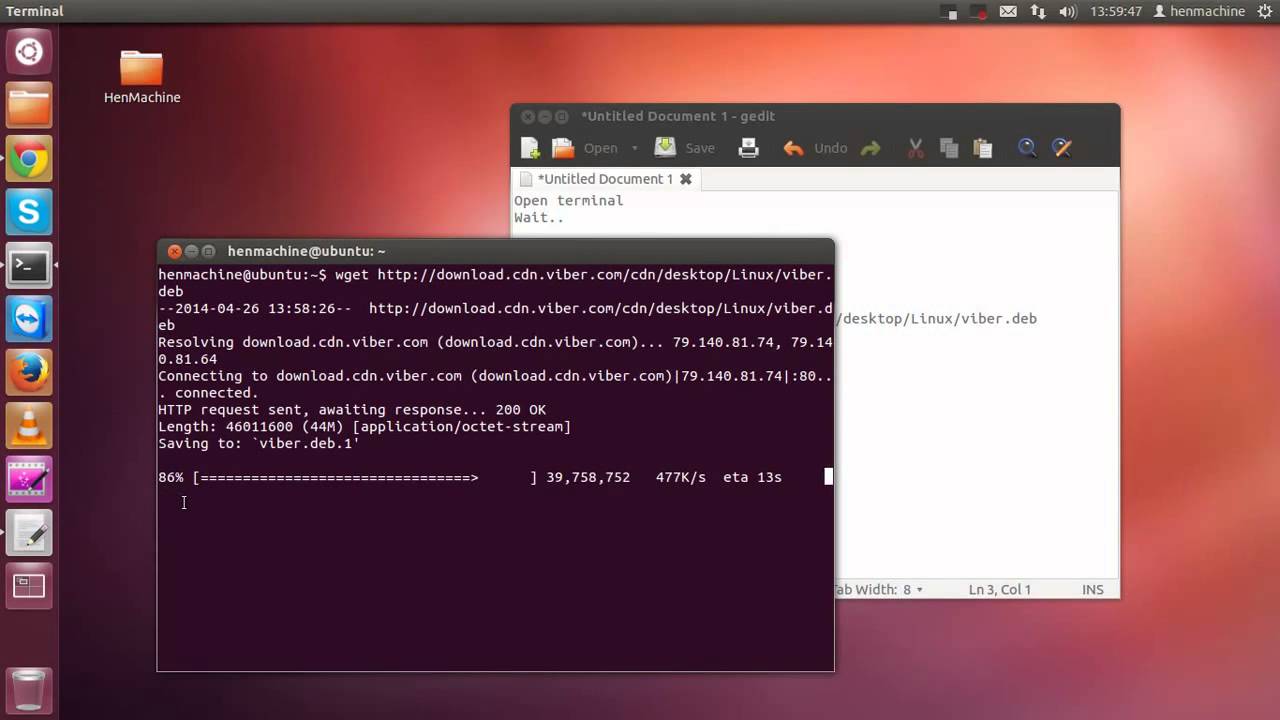
Task: Open the video editor launcher icon
Action: tap(29, 480)
